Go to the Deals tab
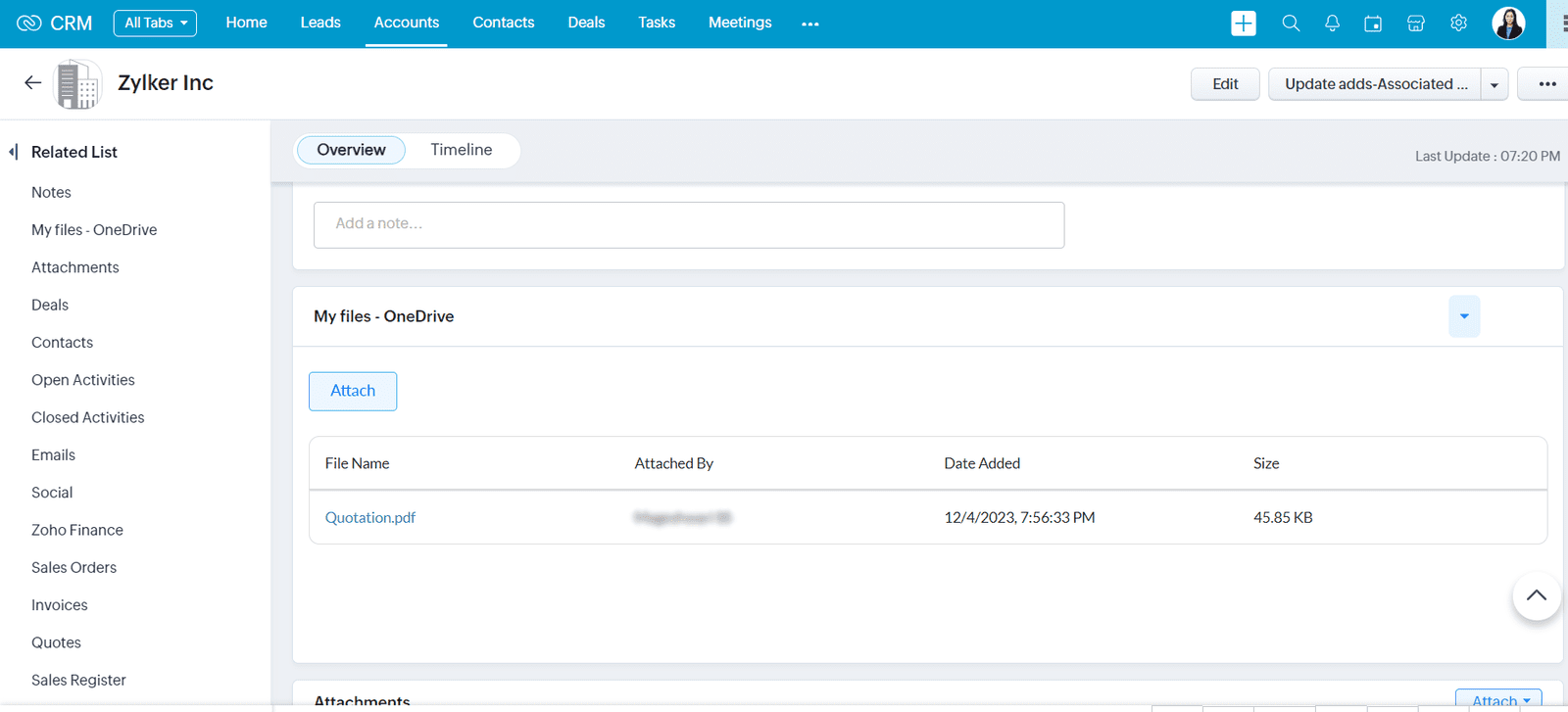Viewport: 1568px width, 712px height. [586, 23]
